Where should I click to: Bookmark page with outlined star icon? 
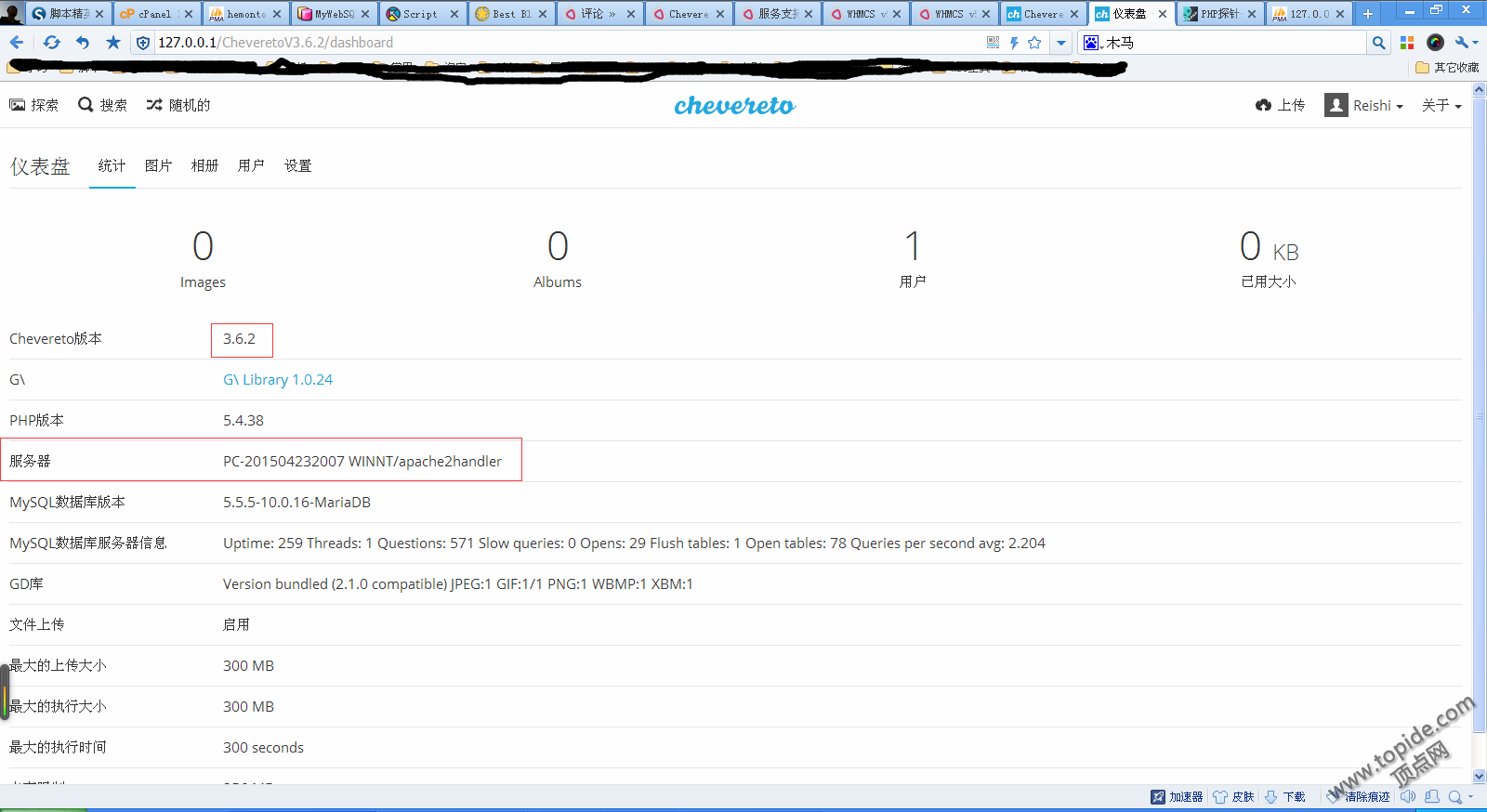1034,43
